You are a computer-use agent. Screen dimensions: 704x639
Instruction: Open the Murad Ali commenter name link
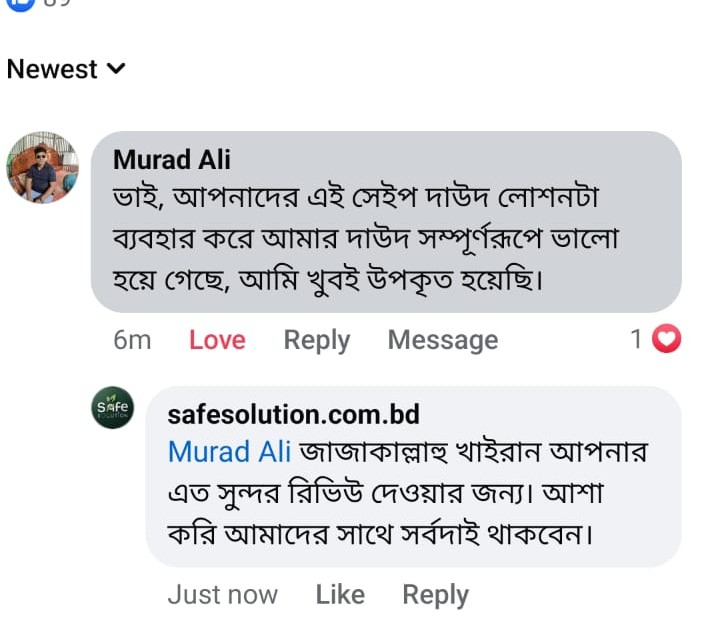[172, 159]
